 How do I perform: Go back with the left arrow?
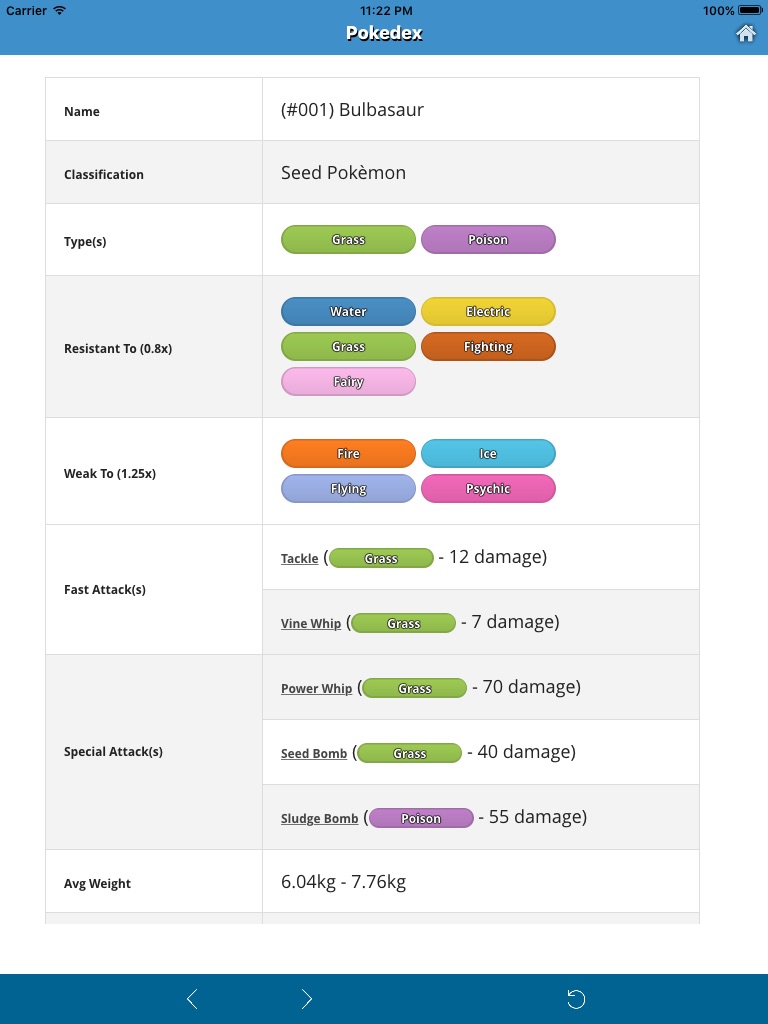coord(192,999)
